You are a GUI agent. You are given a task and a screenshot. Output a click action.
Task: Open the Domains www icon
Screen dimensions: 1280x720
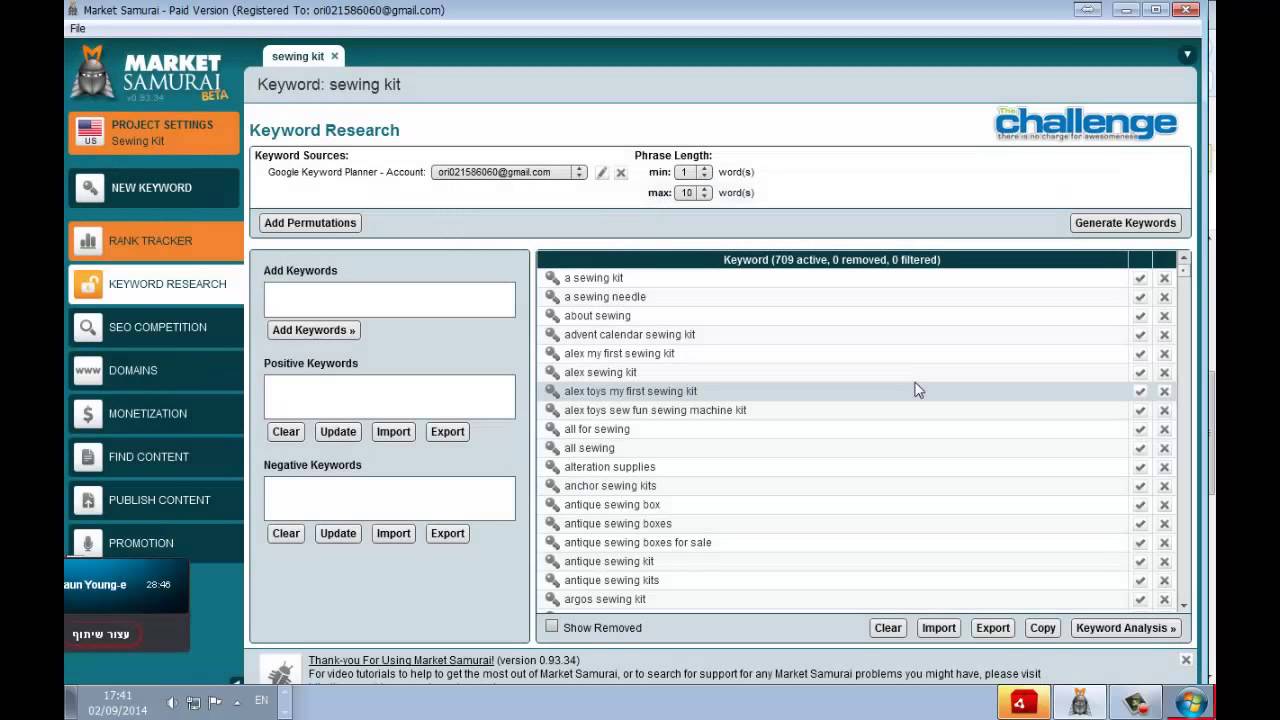click(x=88, y=370)
